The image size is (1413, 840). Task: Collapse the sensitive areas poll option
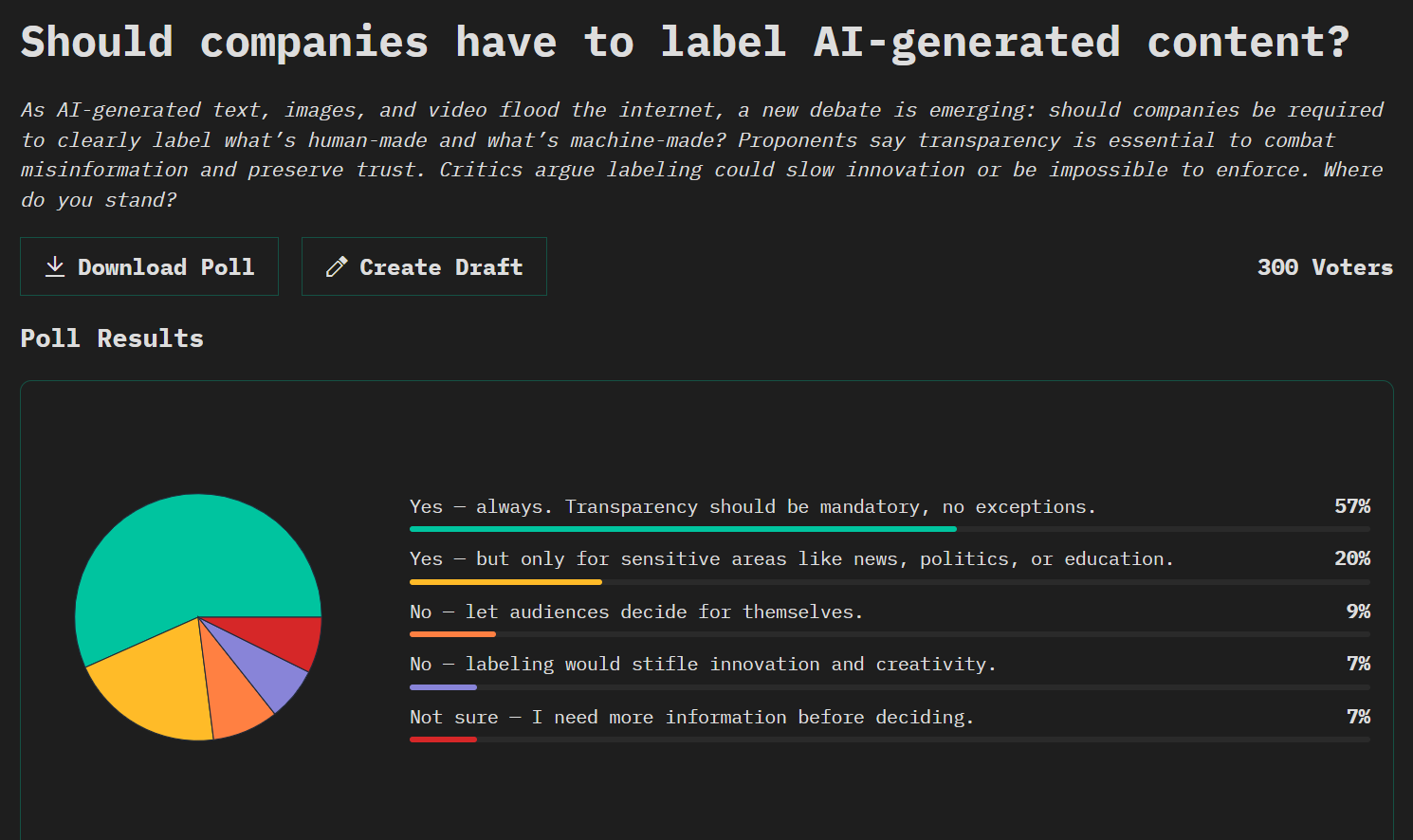[x=792, y=558]
